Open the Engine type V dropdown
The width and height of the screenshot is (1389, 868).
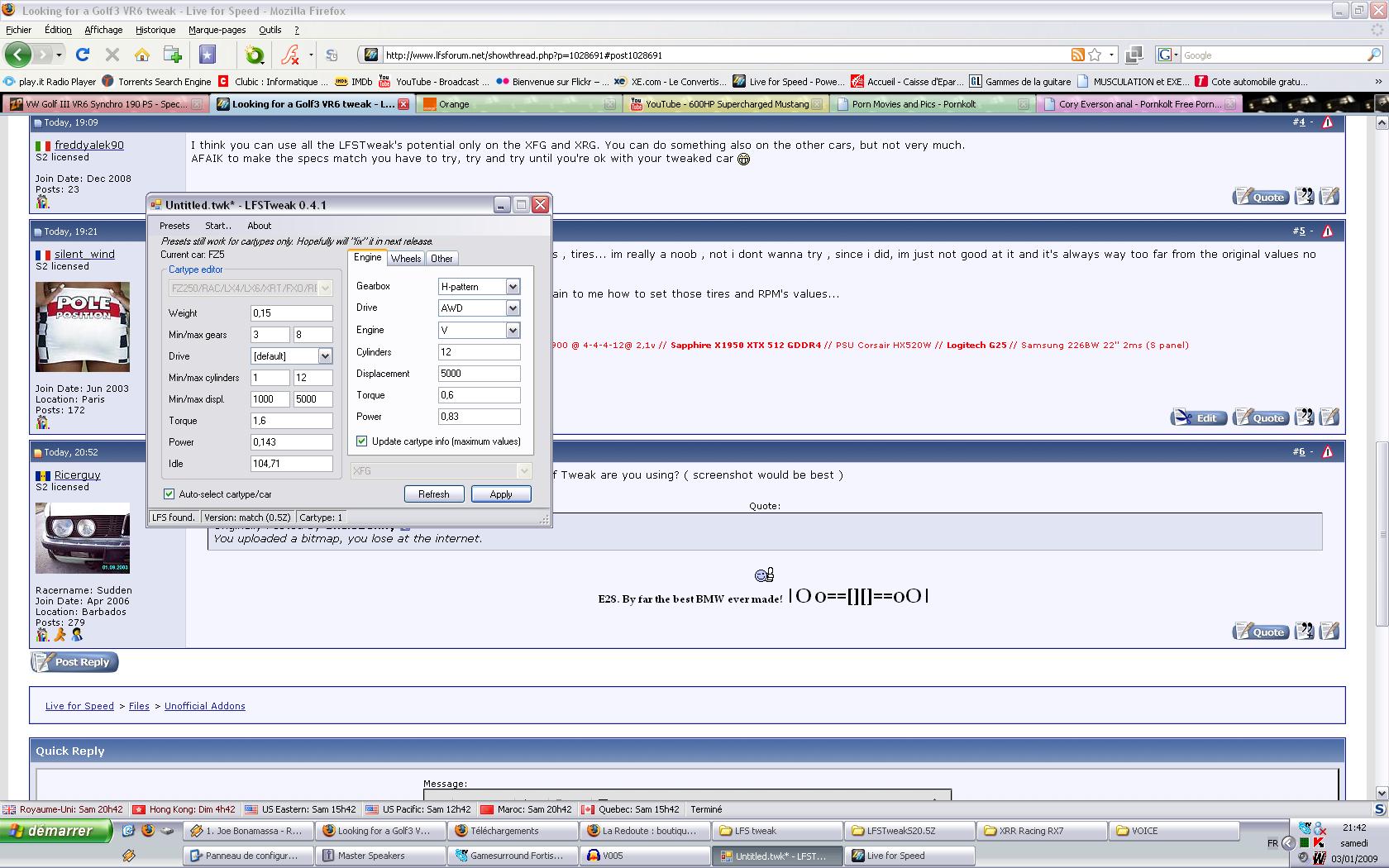coord(513,330)
